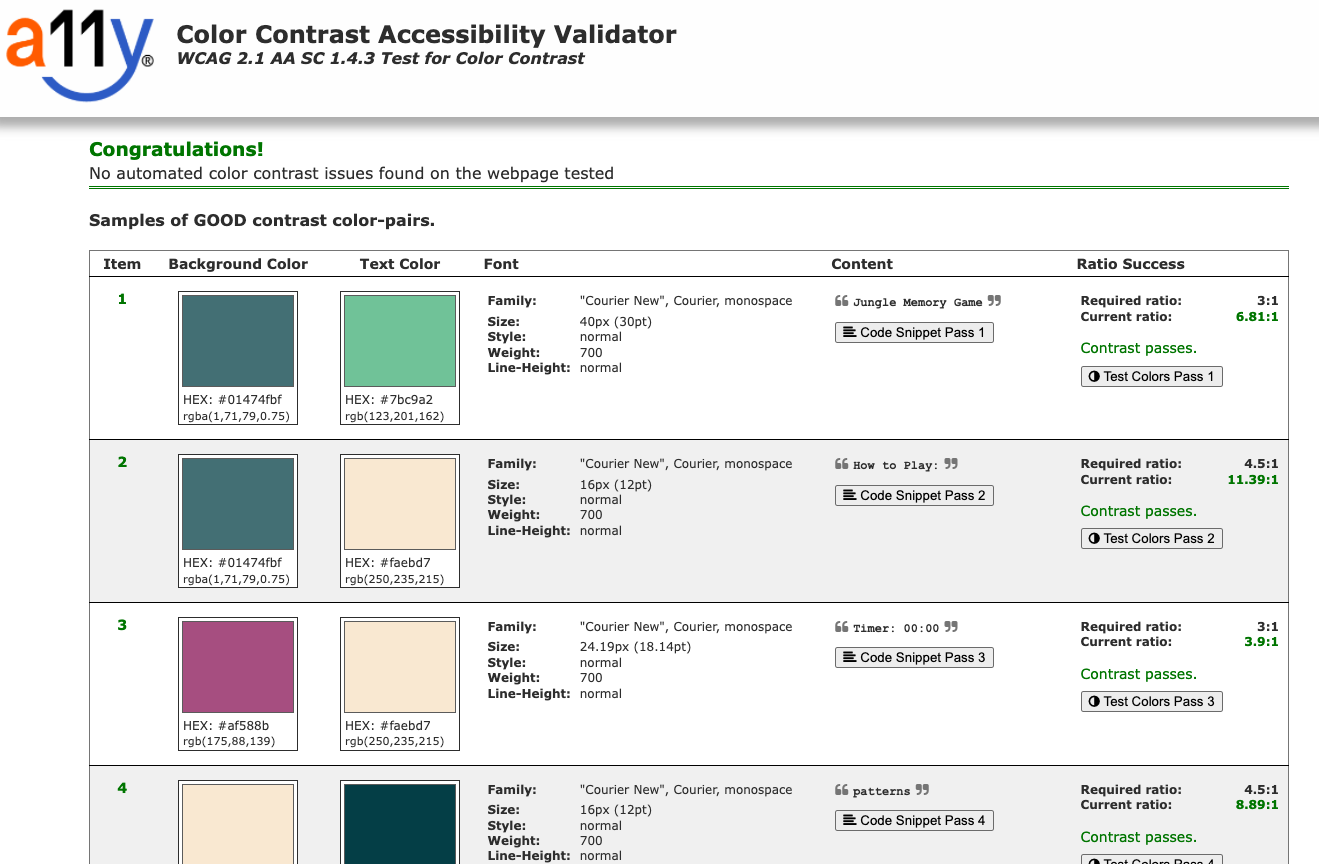Click closing quote icon after How to Play:
Screen dimensions: 1319x864
click(951, 464)
